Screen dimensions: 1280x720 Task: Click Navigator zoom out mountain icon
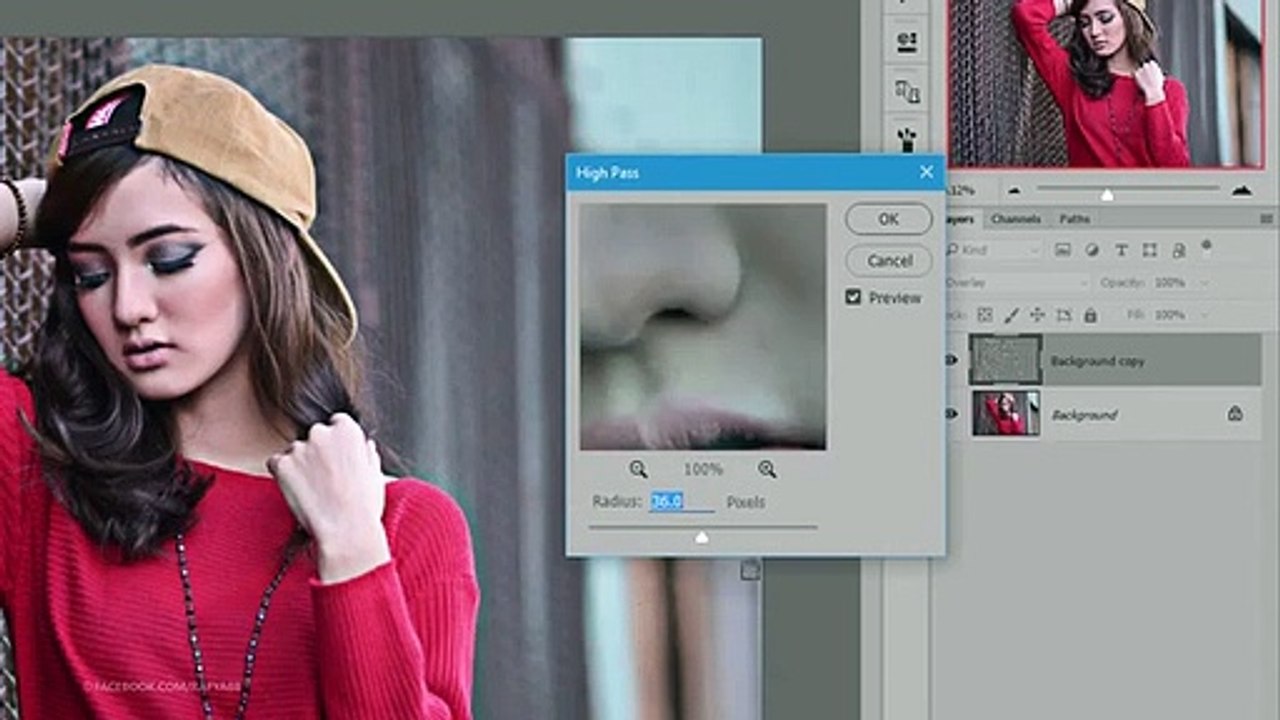pos(1013,190)
